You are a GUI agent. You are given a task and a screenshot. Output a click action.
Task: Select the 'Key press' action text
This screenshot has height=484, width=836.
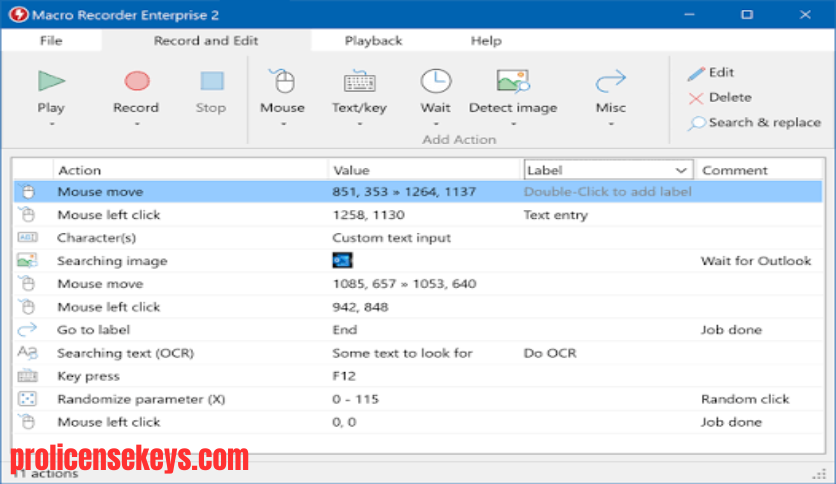(89, 376)
